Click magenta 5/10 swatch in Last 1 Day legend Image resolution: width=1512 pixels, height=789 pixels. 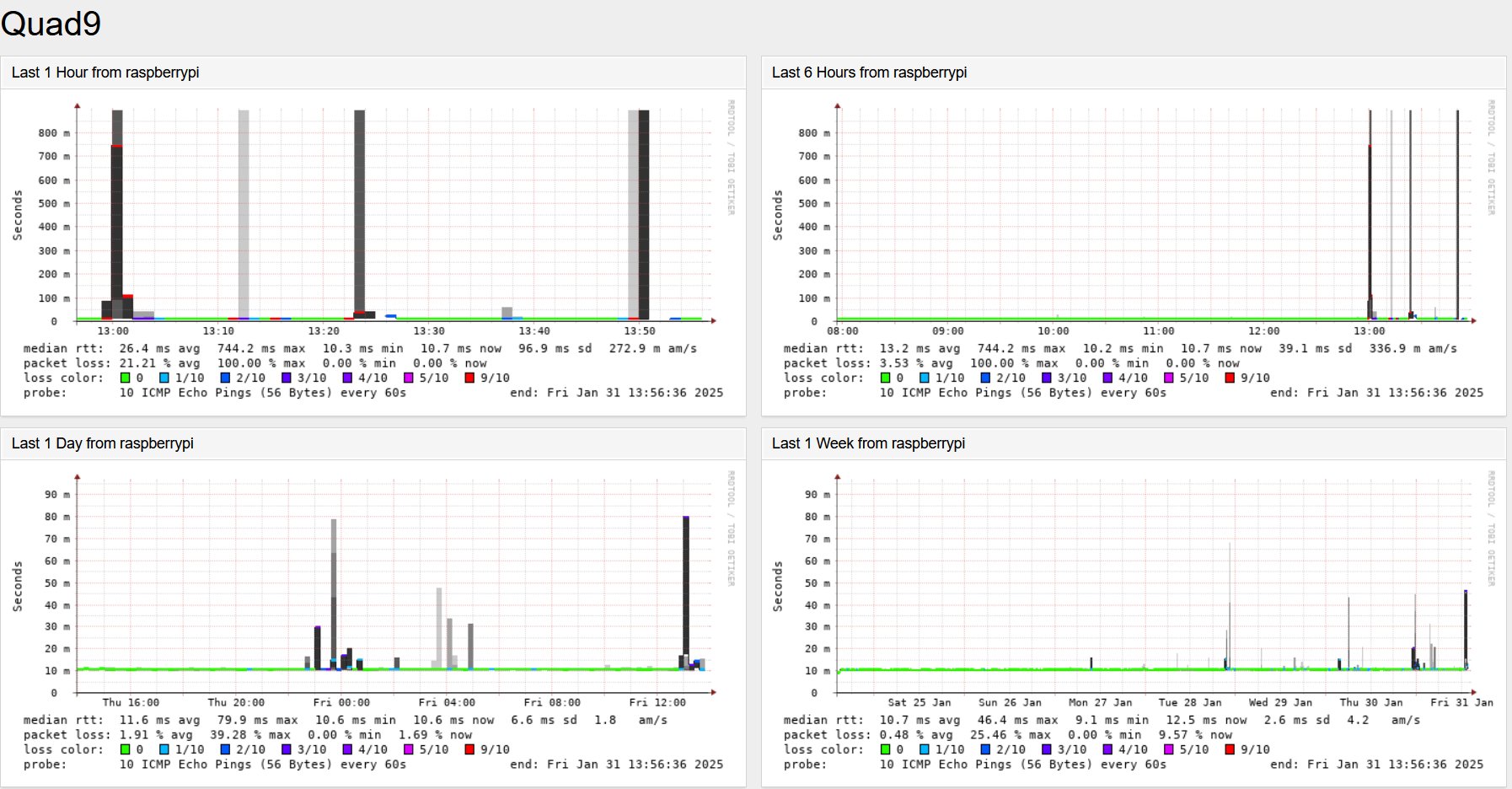[409, 749]
